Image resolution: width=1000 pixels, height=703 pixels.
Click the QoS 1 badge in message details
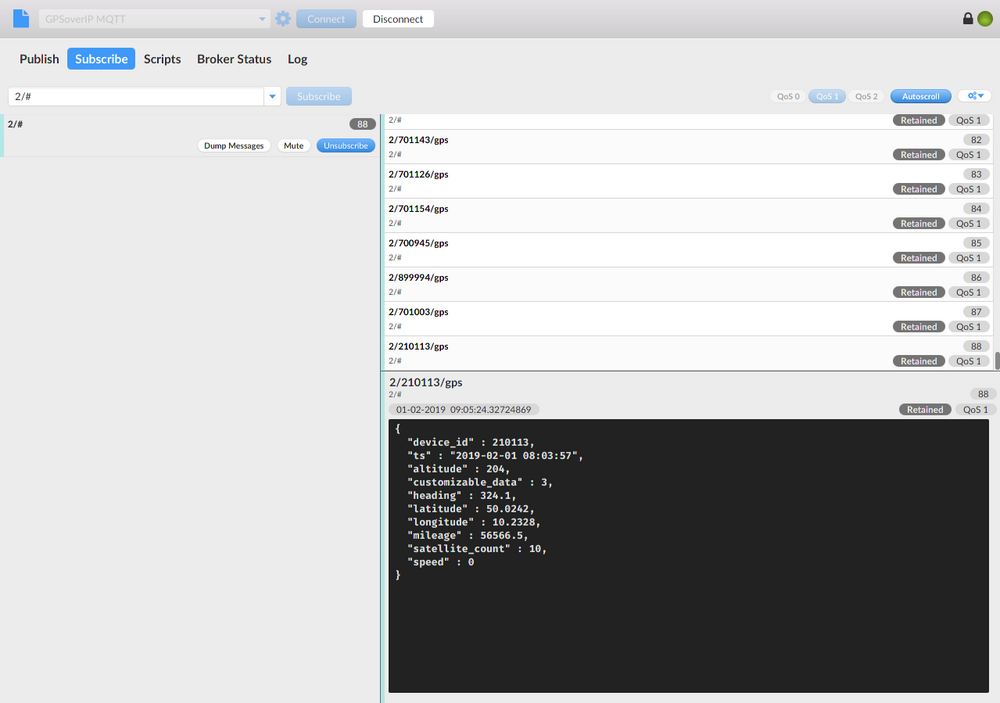975,410
